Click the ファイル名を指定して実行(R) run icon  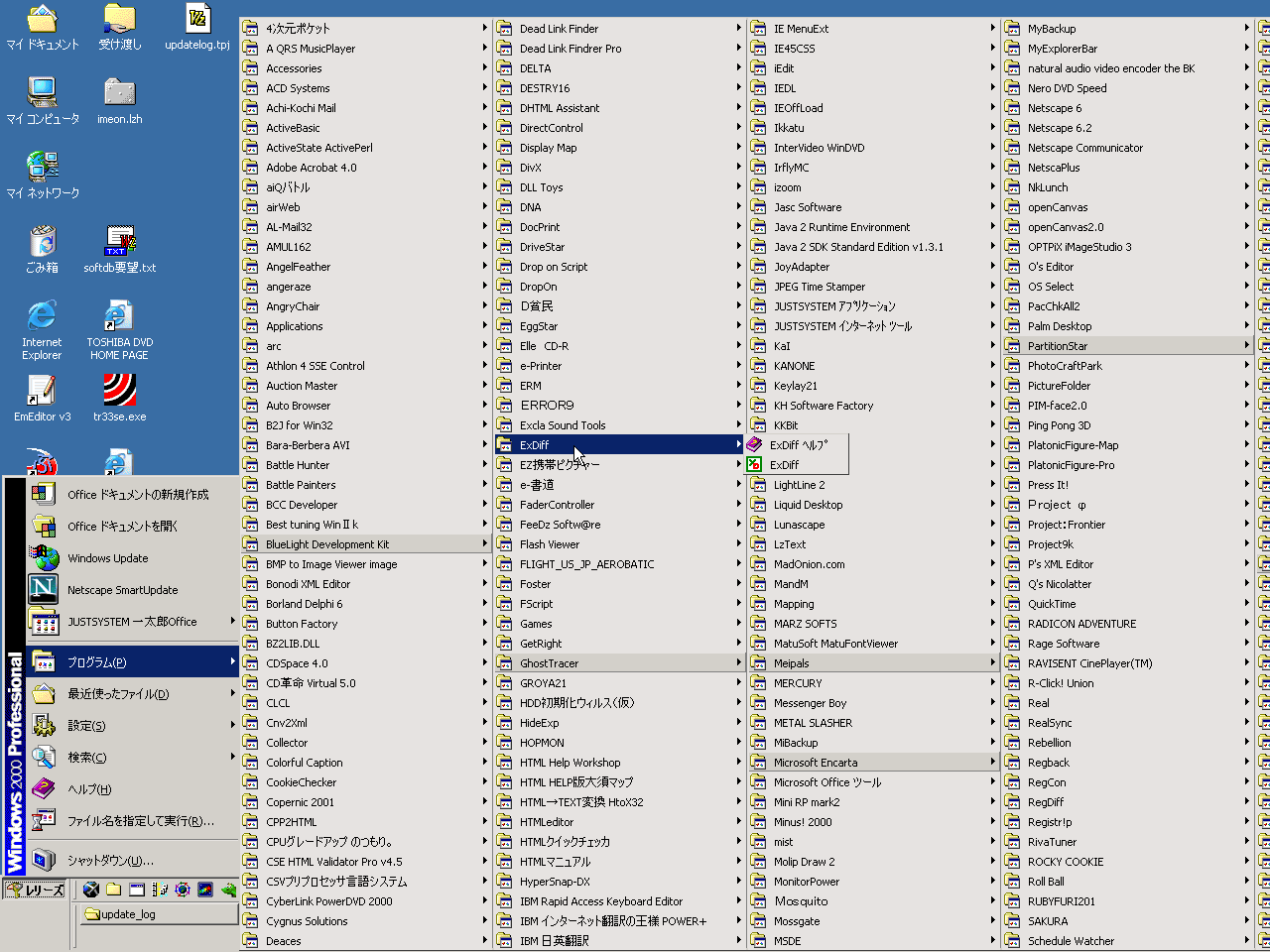click(x=44, y=820)
